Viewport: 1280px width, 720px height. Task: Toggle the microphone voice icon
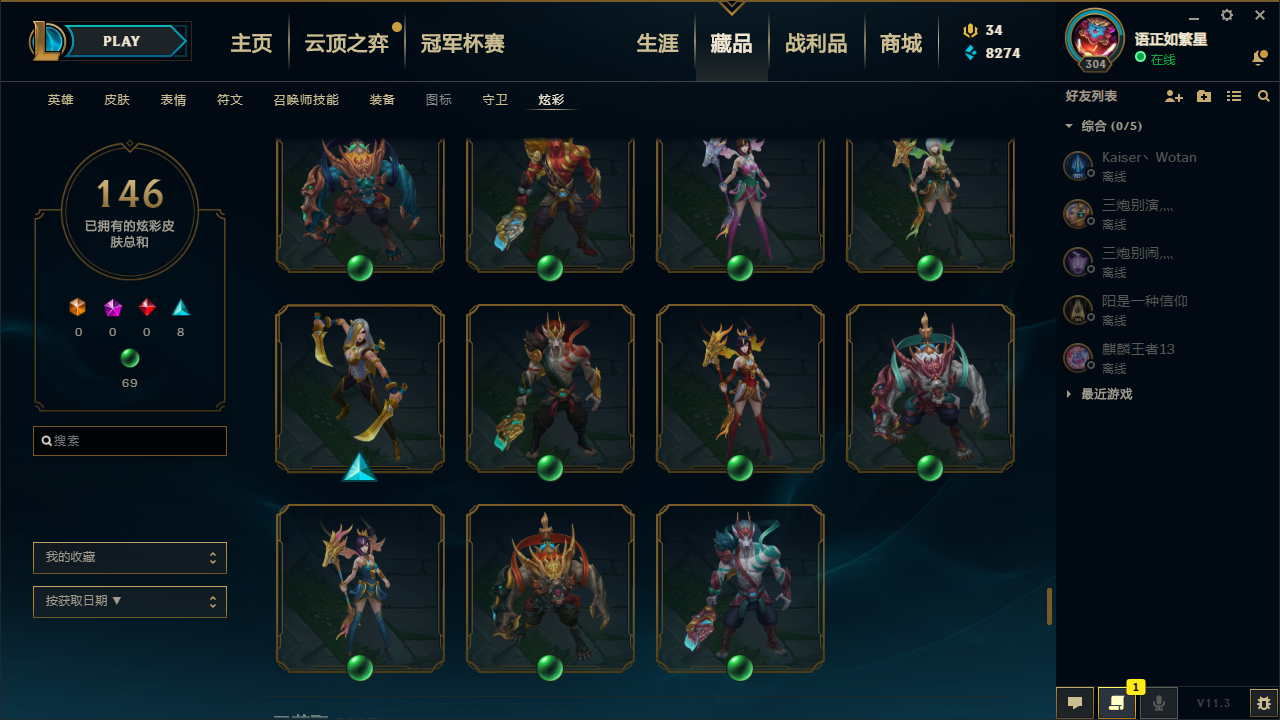pos(1159,703)
